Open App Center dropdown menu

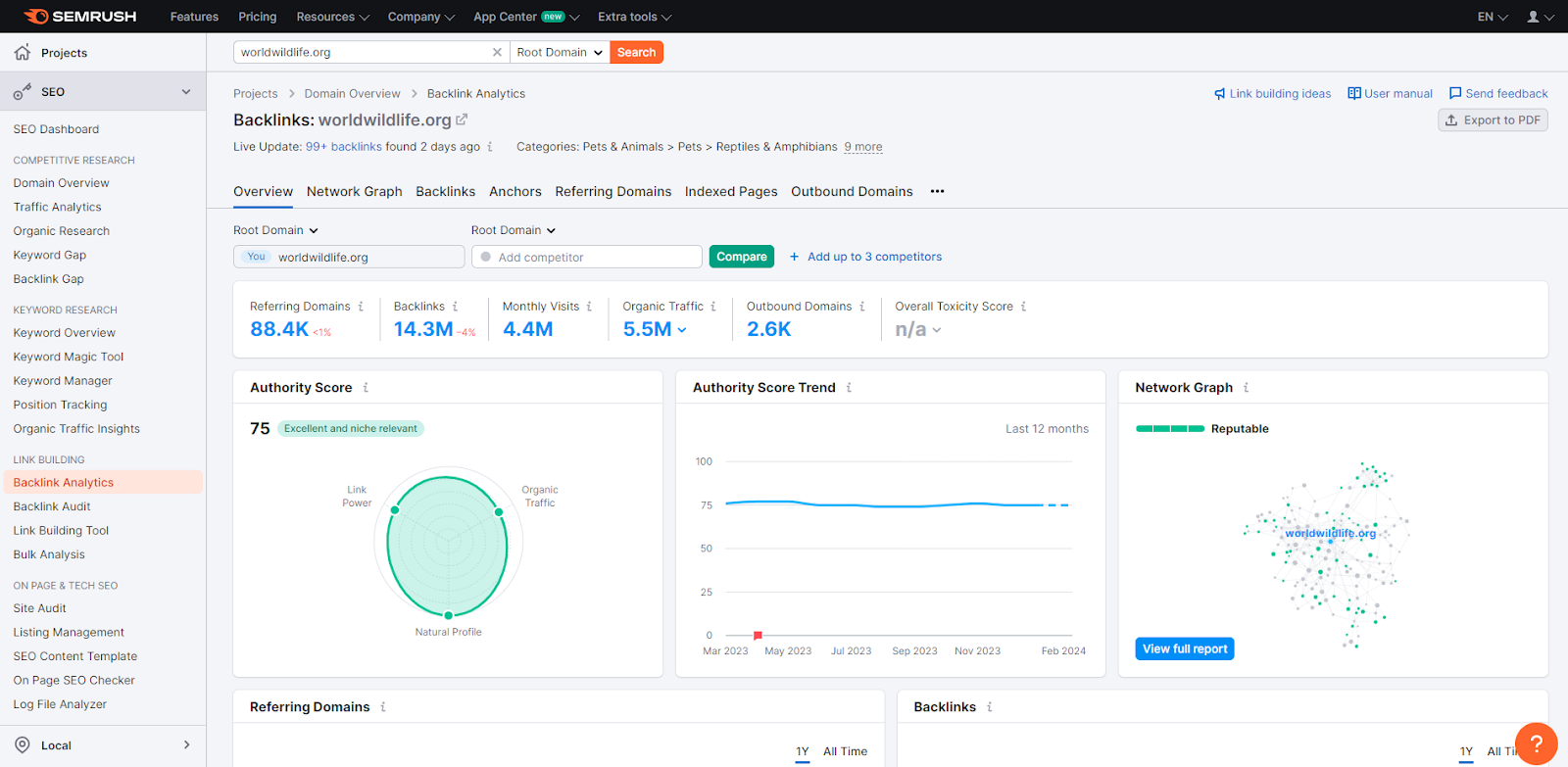point(526,17)
